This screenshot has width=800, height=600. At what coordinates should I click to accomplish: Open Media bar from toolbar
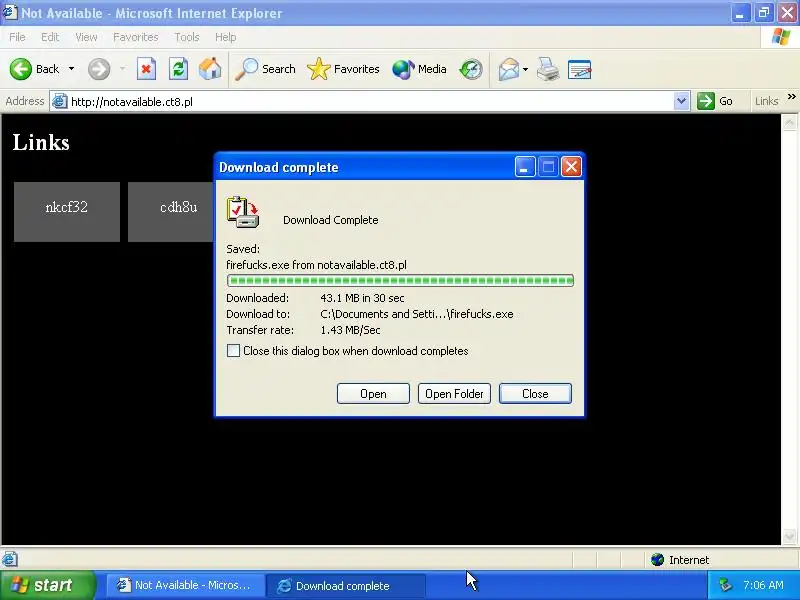click(x=419, y=69)
